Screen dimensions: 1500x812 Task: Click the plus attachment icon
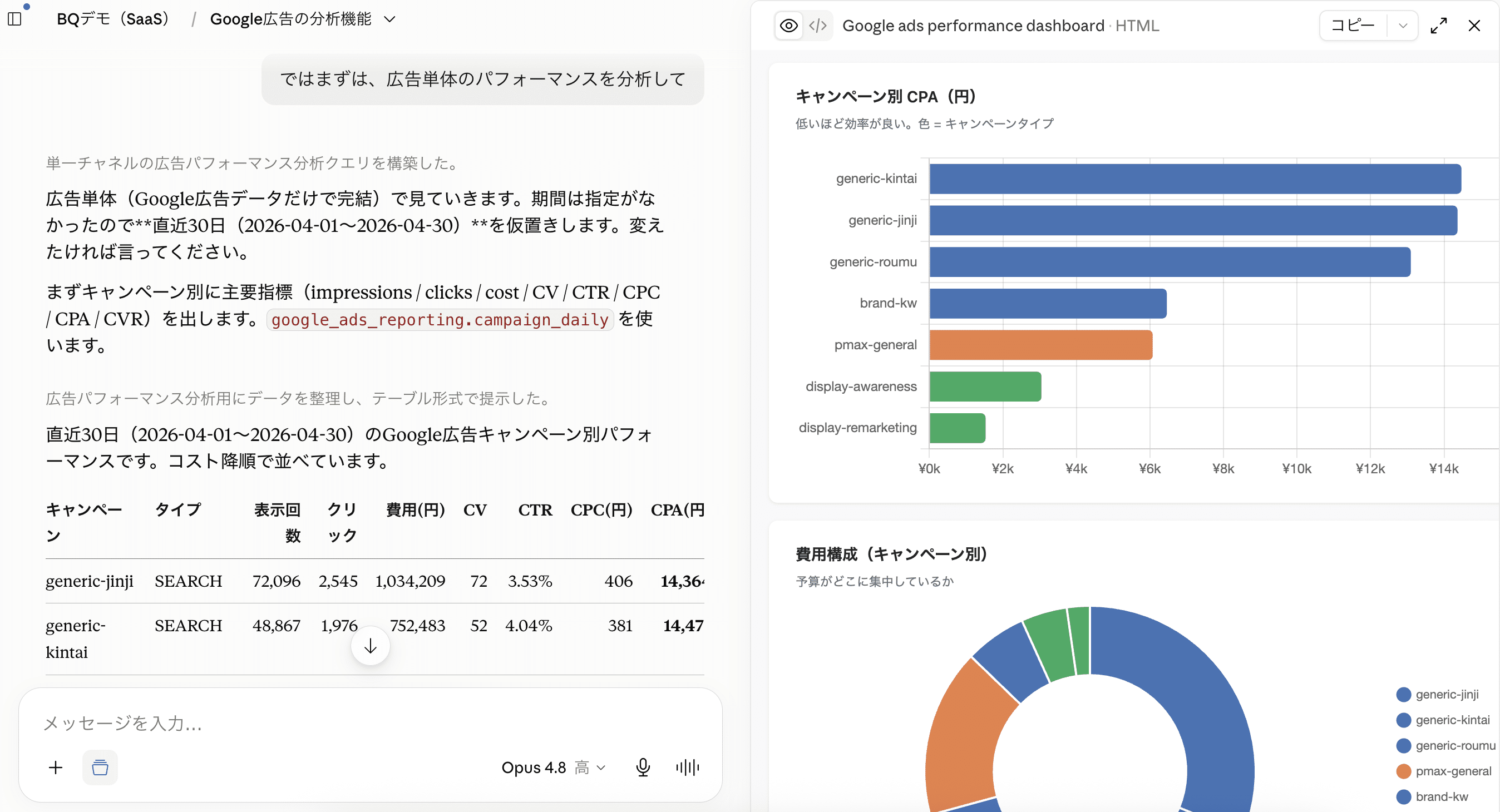55,767
